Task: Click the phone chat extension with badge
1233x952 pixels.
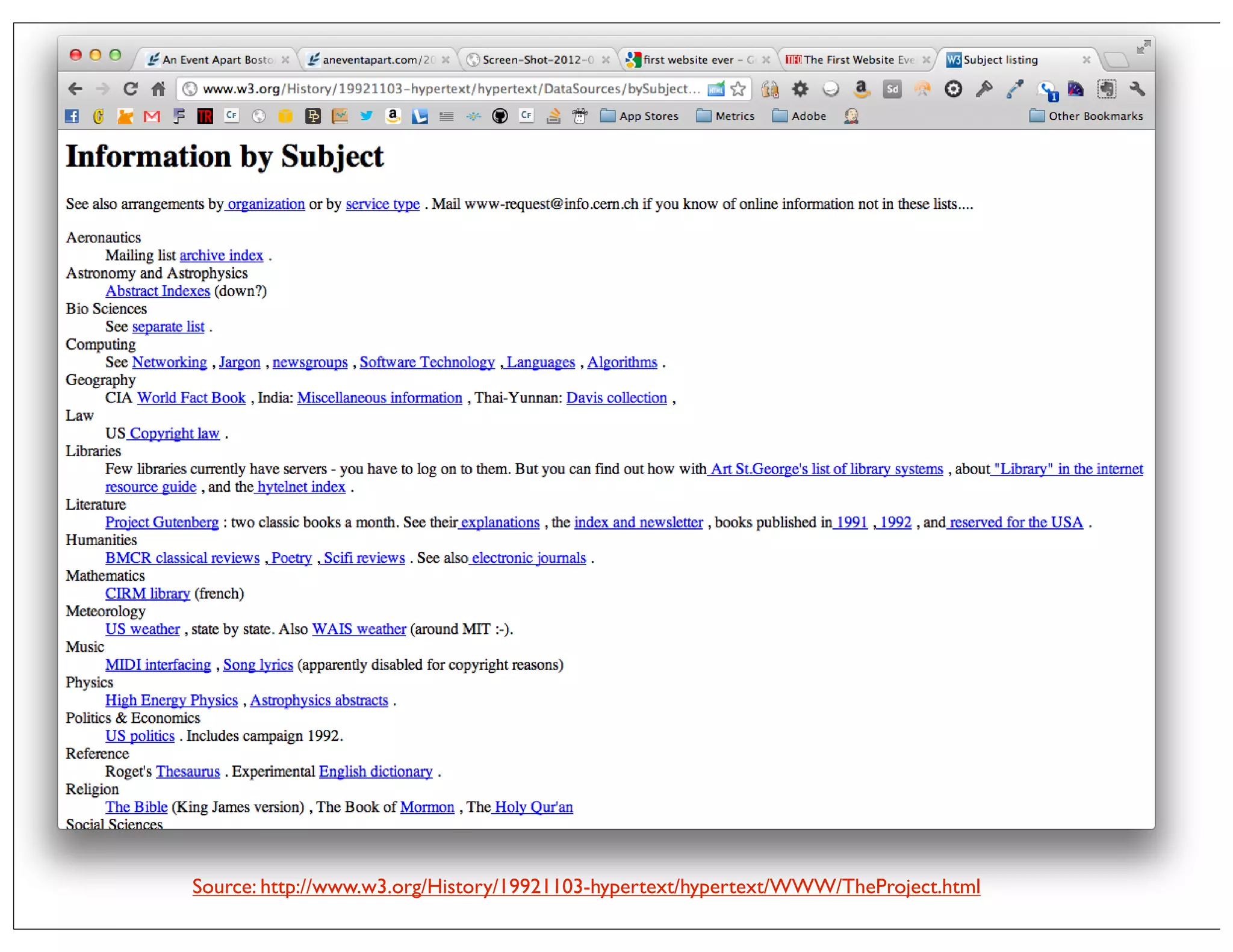Action: click(1048, 90)
